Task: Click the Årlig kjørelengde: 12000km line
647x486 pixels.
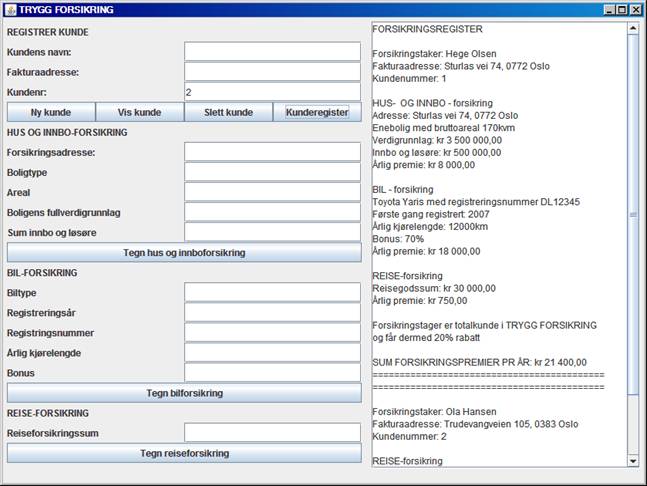Action: click(x=430, y=226)
